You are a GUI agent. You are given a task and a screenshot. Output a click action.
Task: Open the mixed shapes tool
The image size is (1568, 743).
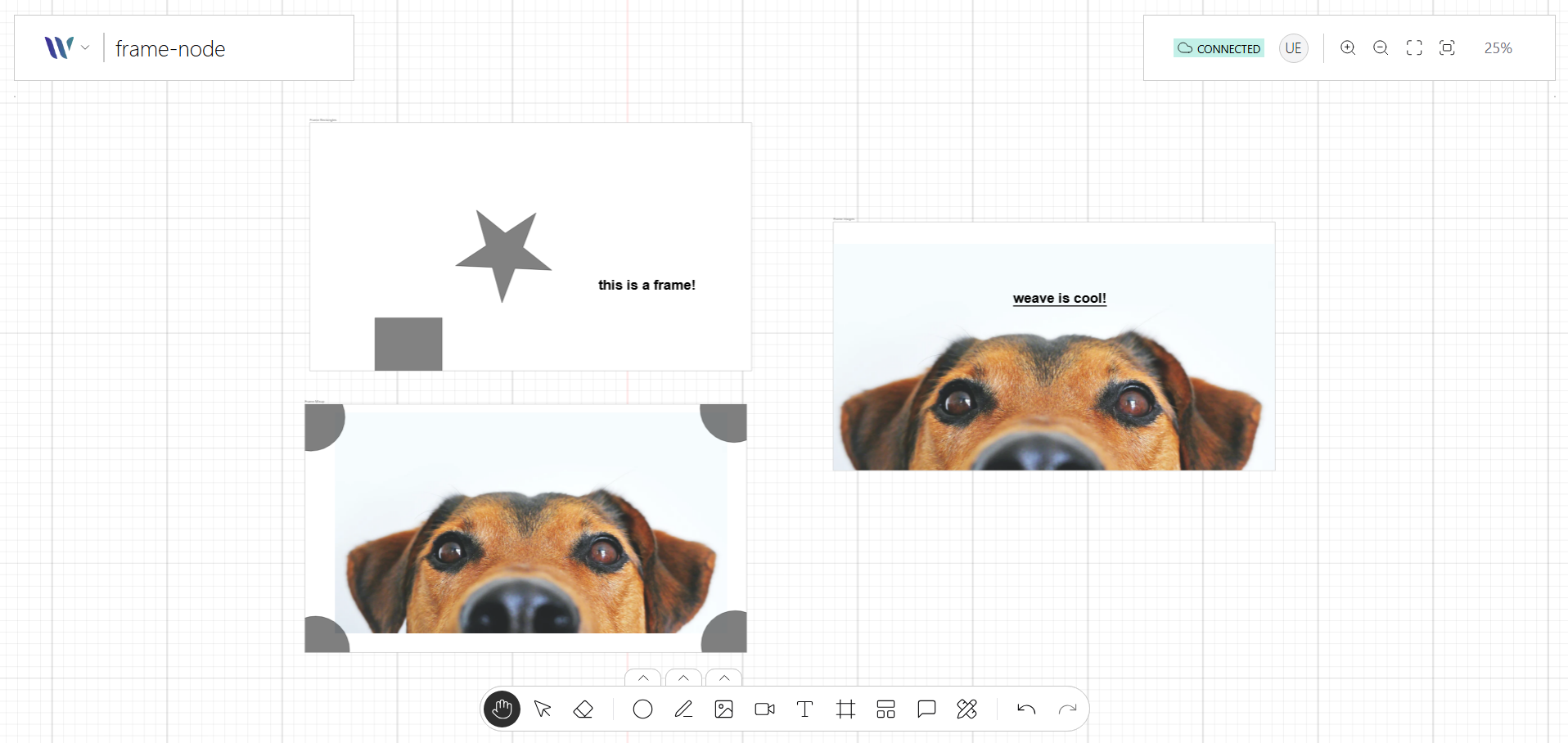click(966, 709)
